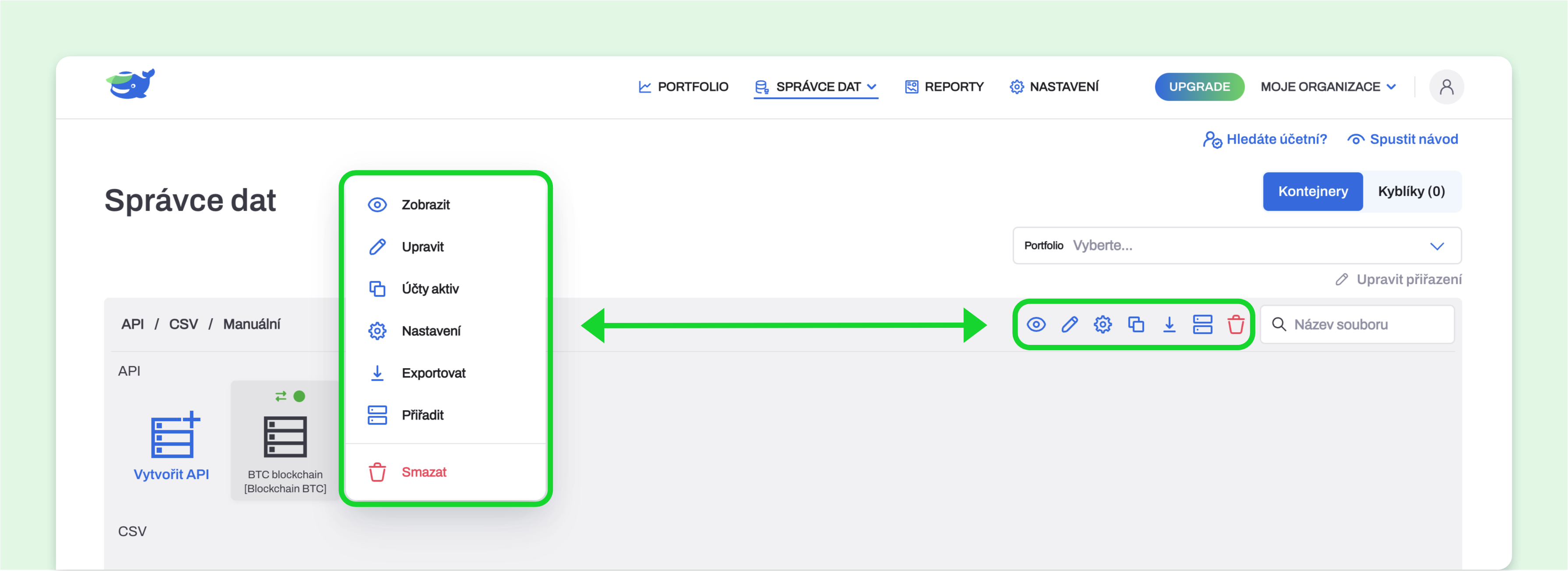Click the pencil edit icon in toolbar

click(x=1069, y=324)
